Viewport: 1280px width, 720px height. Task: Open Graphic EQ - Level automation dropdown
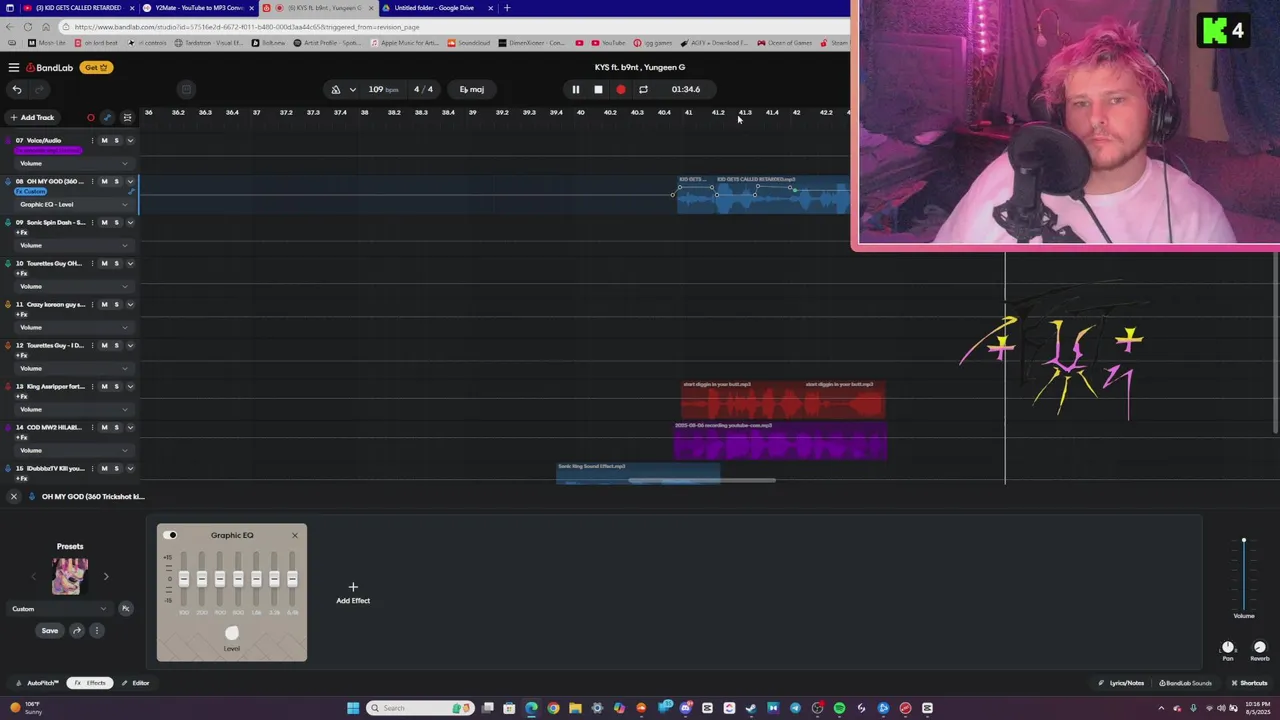coord(74,204)
